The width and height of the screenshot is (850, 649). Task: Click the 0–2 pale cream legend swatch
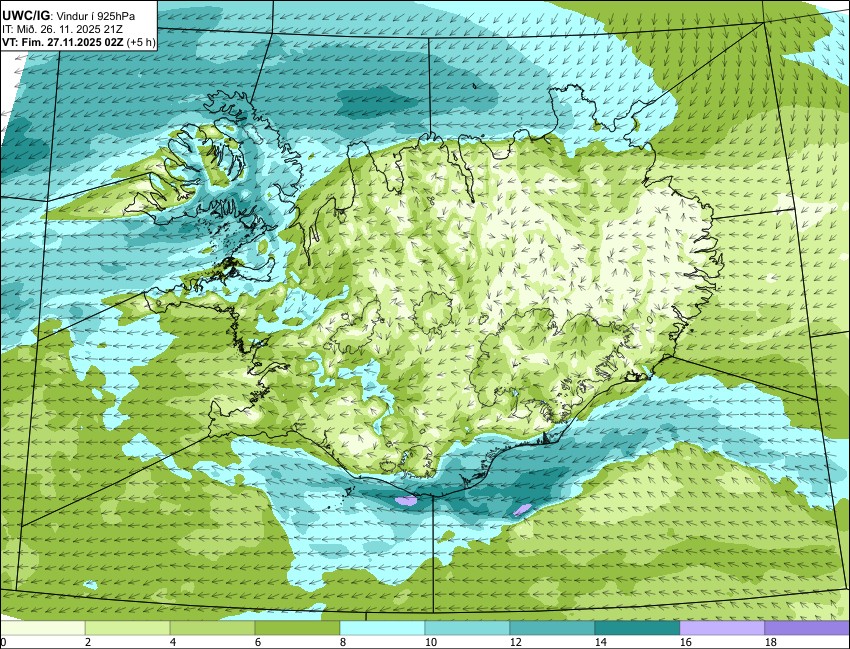coord(43,628)
